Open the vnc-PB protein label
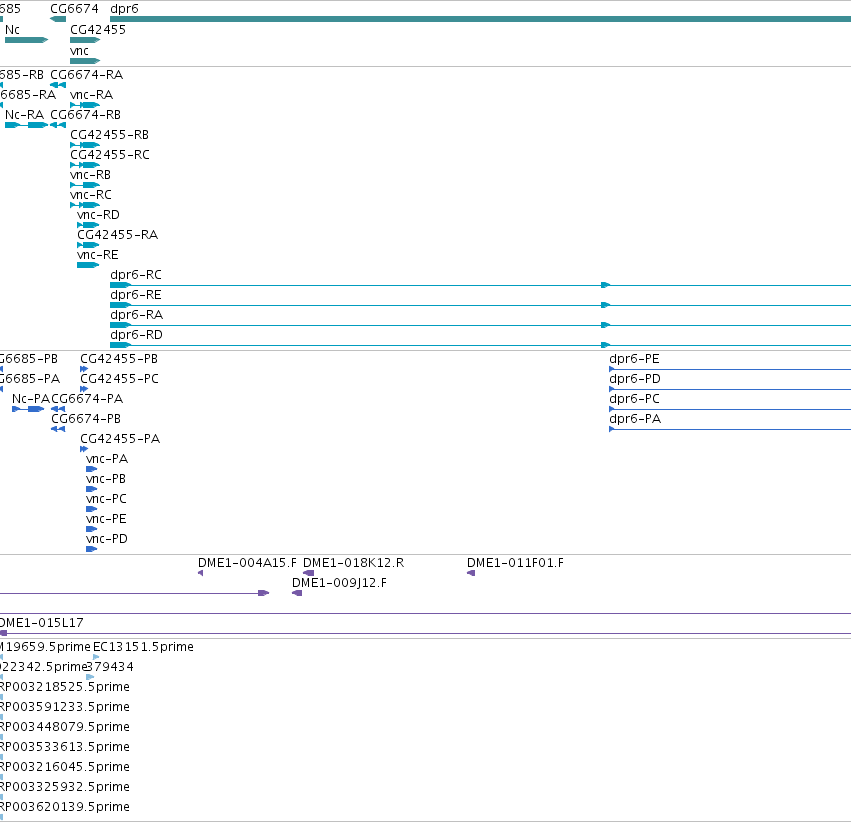851x822 pixels. (106, 479)
